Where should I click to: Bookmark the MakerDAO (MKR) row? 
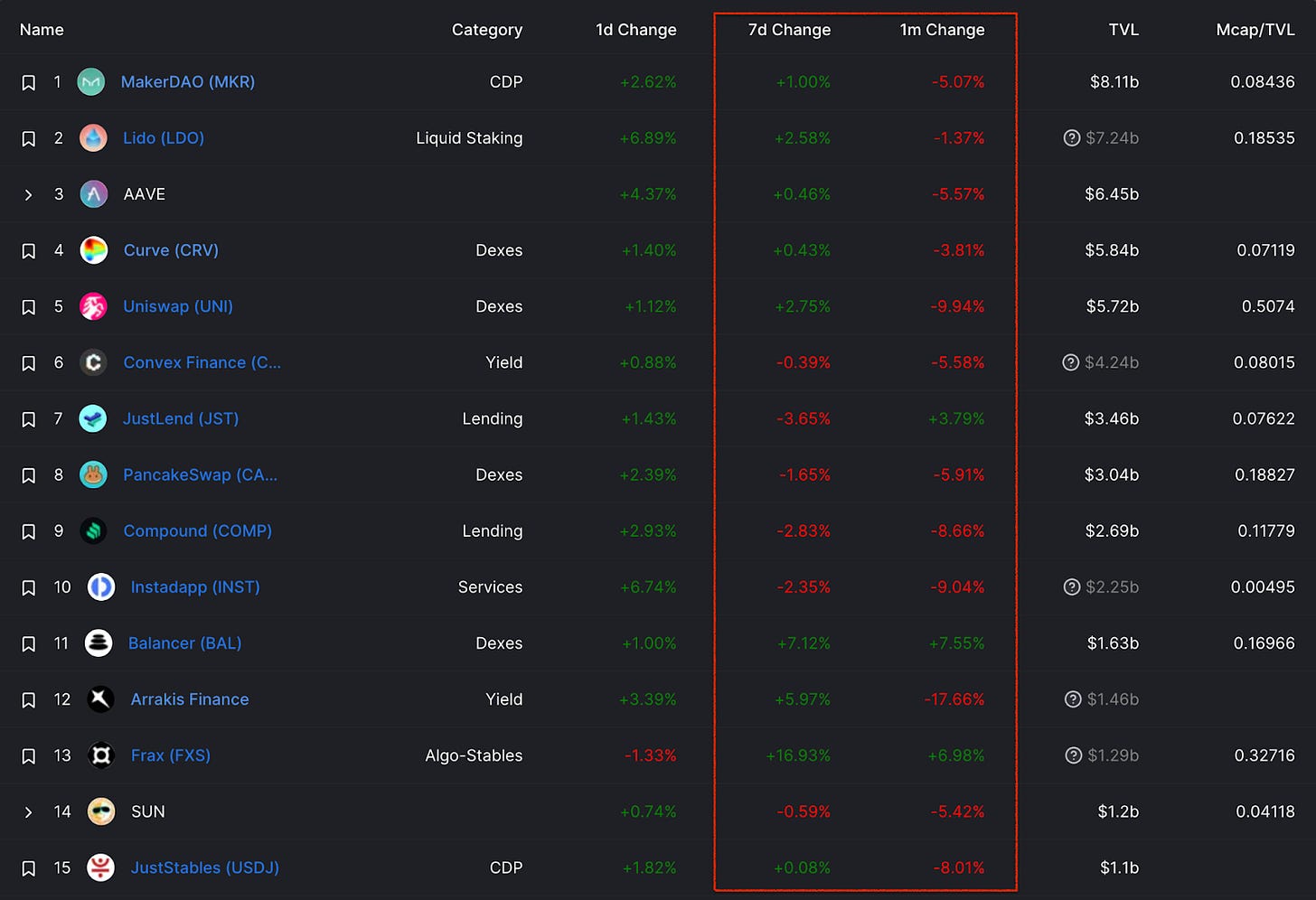point(29,83)
